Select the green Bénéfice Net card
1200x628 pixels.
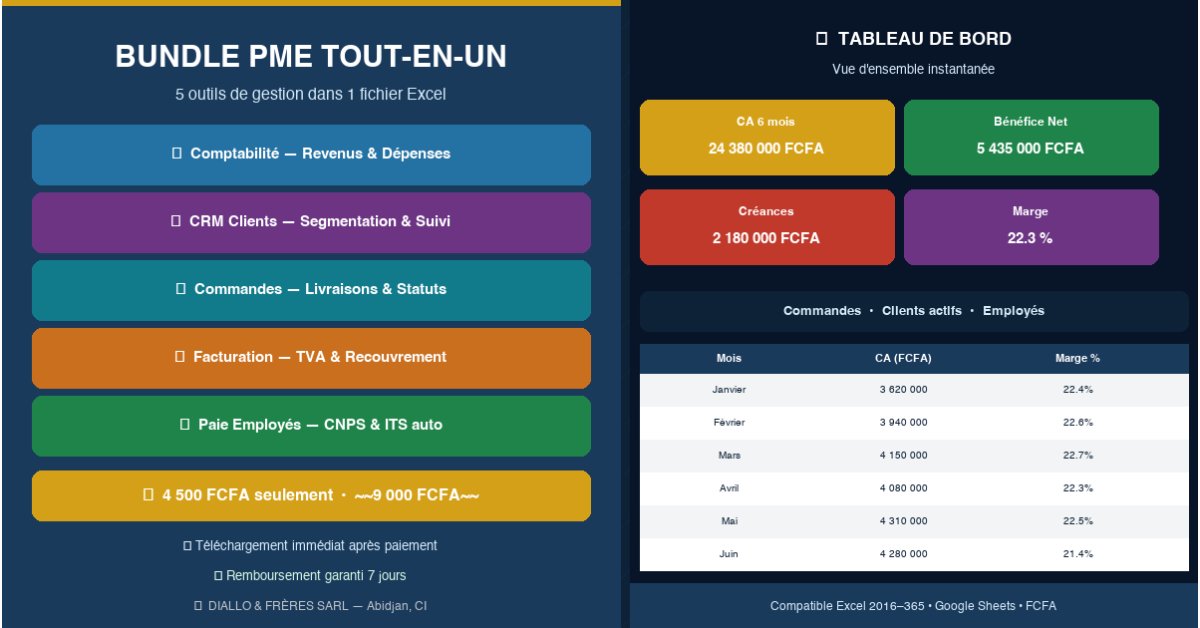1031,137
